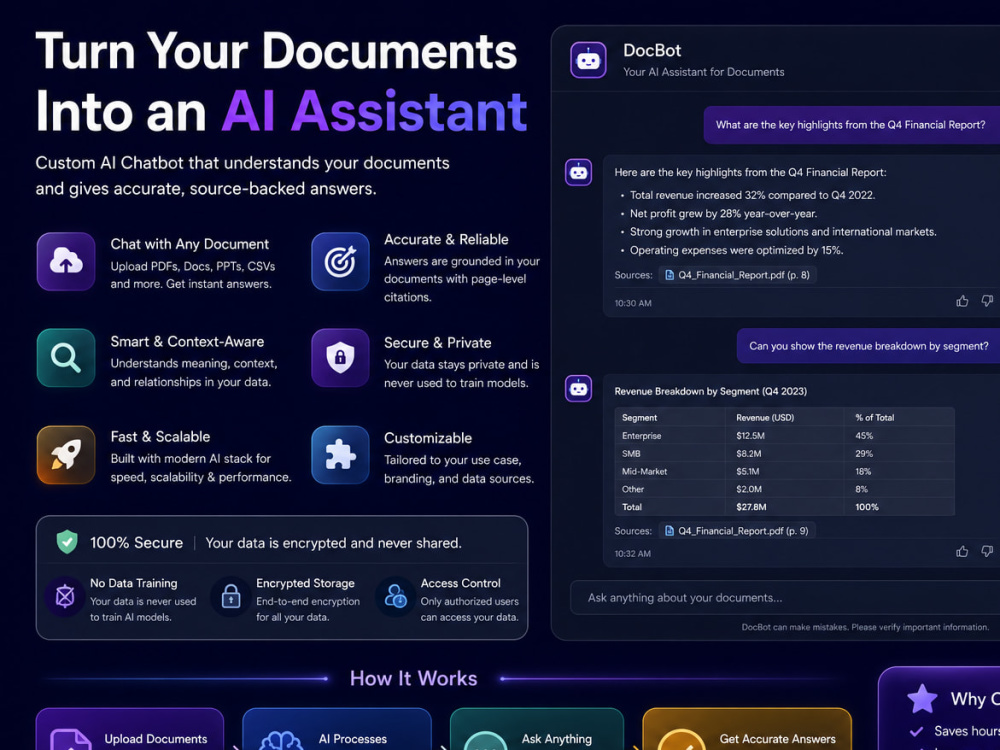Thumbs down the 10:32 AM revenue answer
This screenshot has height=750, width=1000.
[987, 550]
